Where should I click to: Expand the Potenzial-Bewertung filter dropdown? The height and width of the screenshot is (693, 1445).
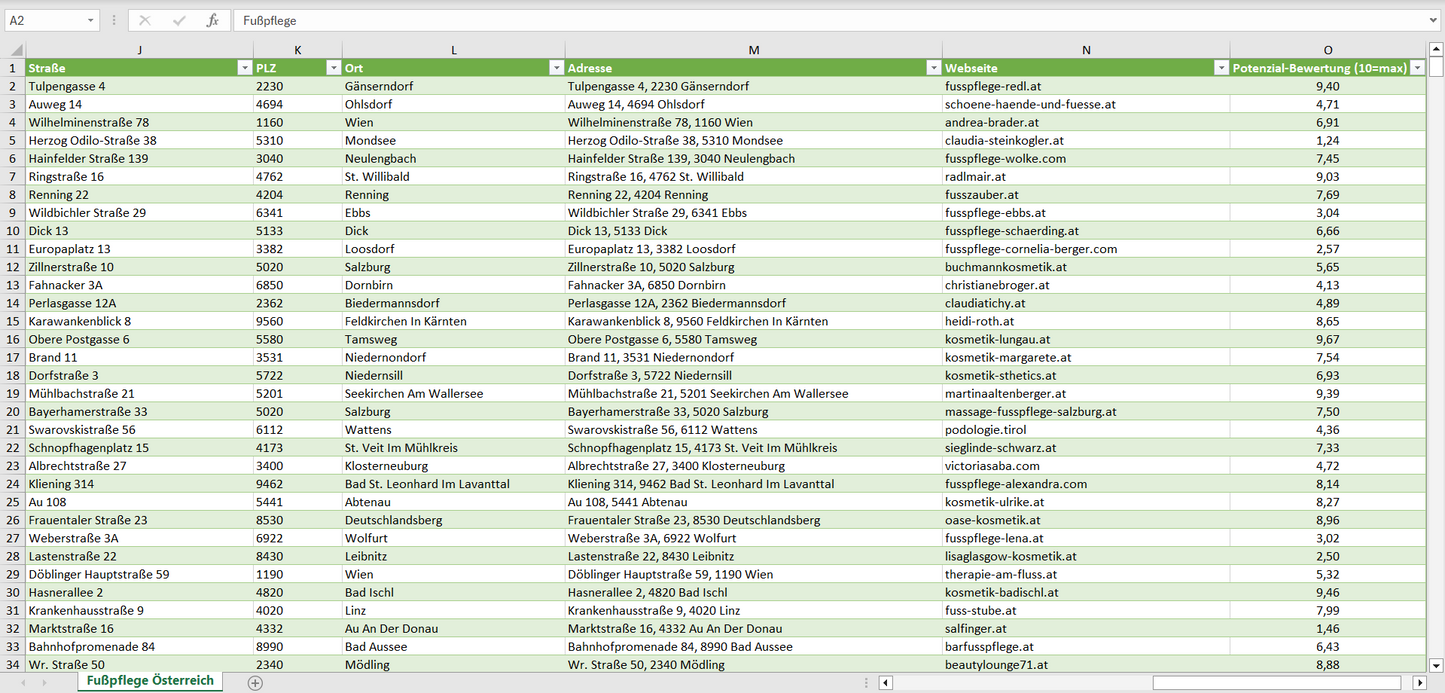click(1417, 68)
